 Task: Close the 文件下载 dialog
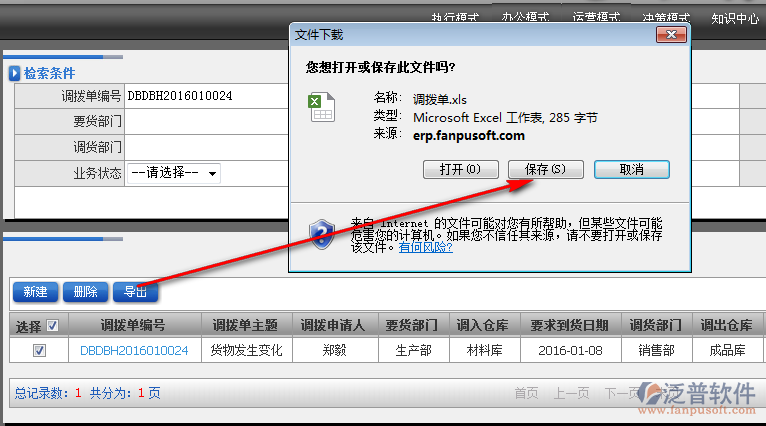pyautogui.click(x=671, y=35)
